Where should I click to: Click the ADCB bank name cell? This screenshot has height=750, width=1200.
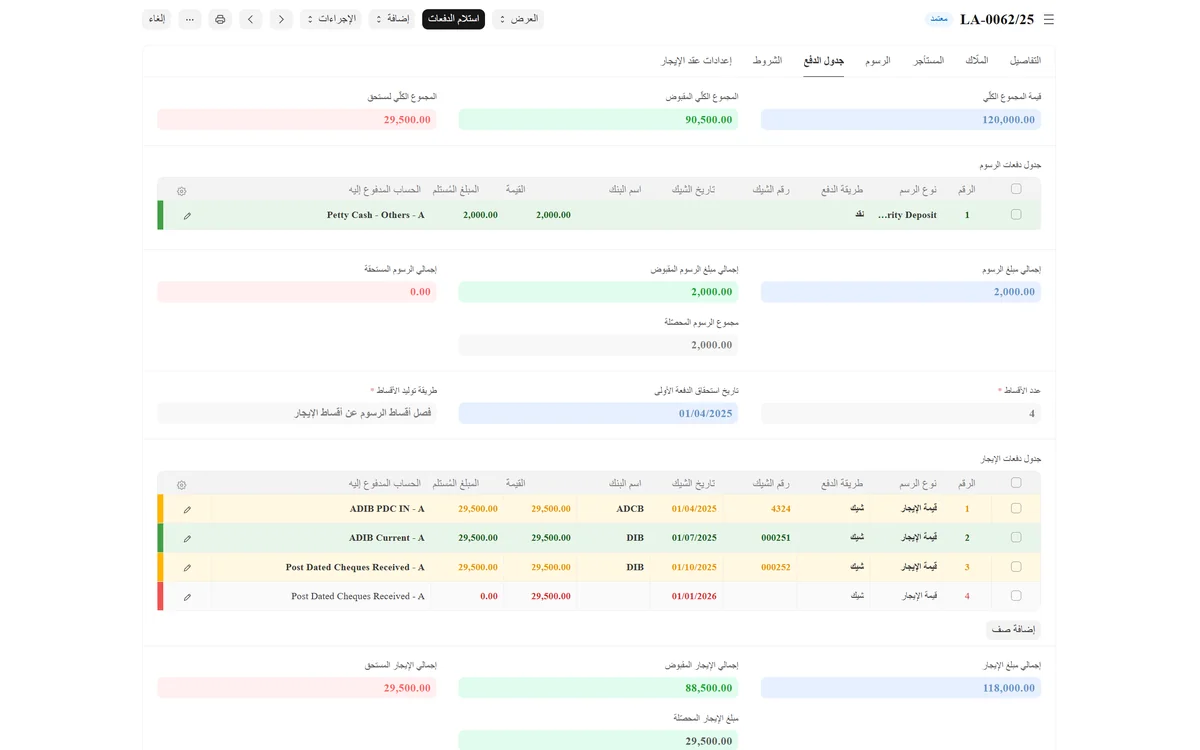pos(614,509)
